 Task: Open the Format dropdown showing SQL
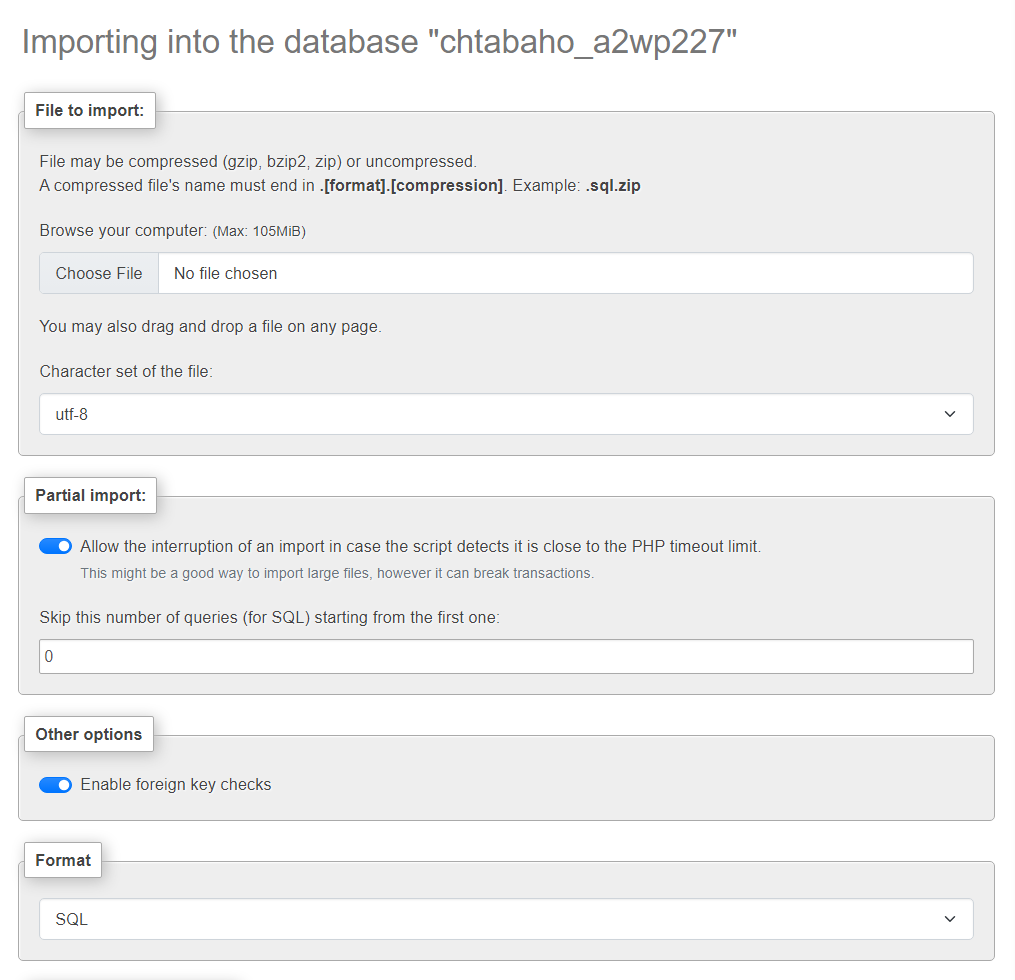click(505, 919)
